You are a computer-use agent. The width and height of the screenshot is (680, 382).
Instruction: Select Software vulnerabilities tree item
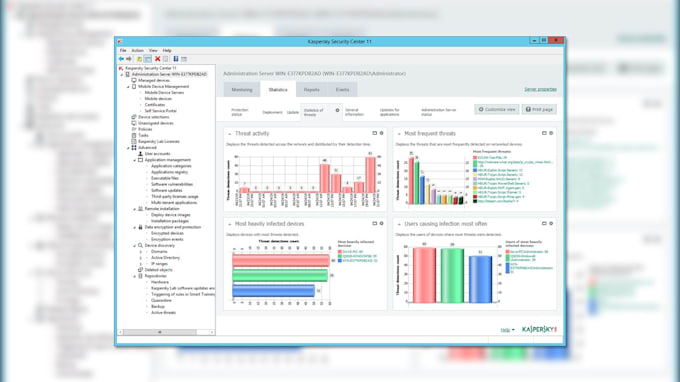[x=173, y=184]
